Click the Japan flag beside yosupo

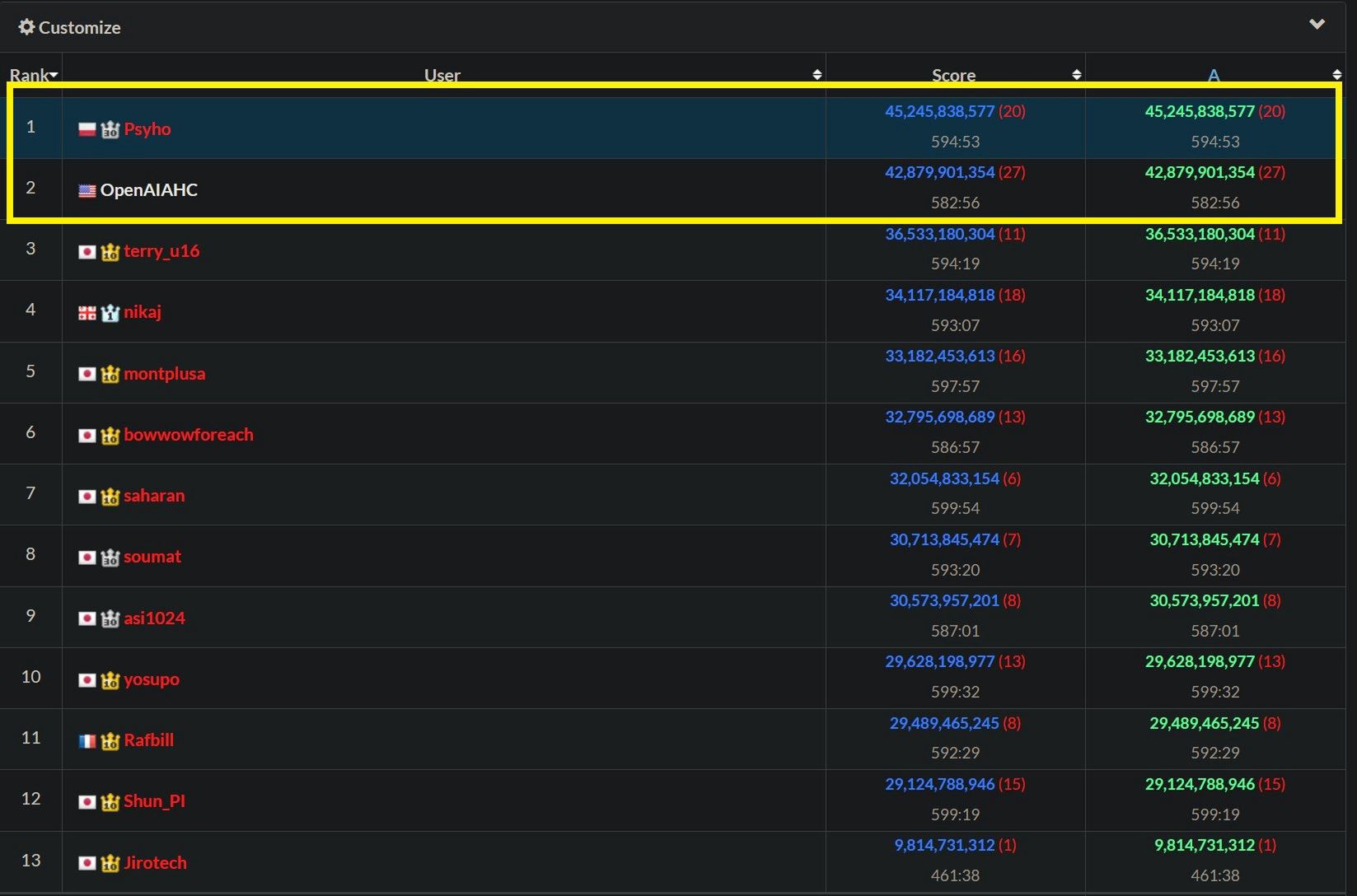click(87, 679)
